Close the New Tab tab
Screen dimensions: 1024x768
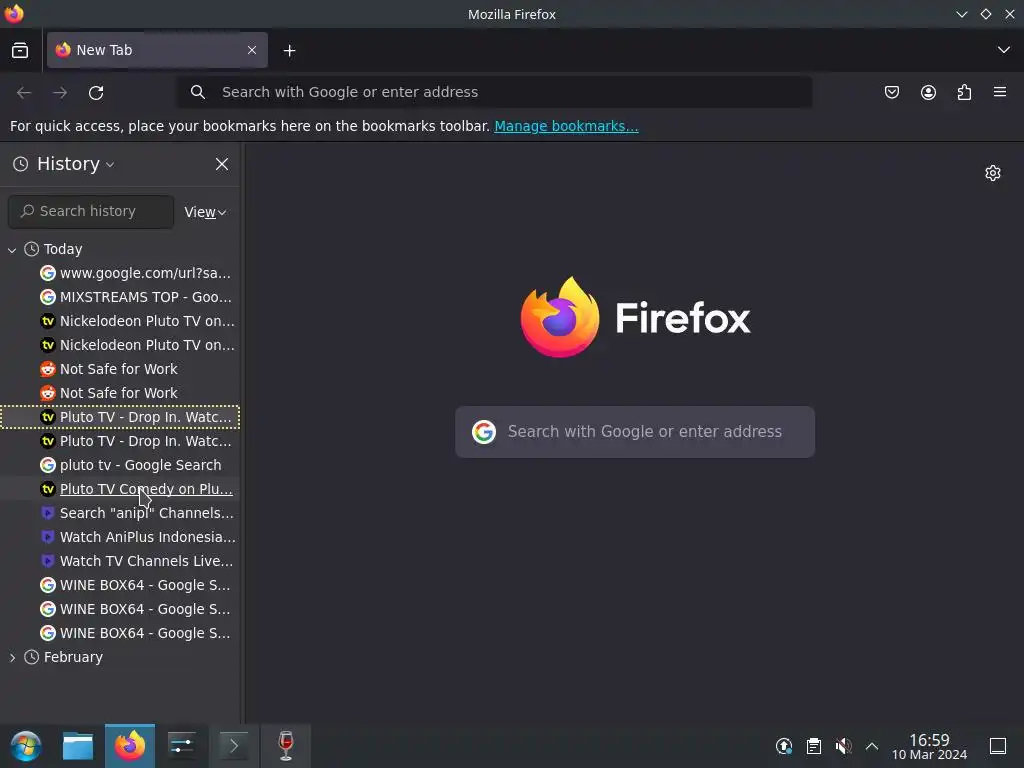pyautogui.click(x=251, y=50)
